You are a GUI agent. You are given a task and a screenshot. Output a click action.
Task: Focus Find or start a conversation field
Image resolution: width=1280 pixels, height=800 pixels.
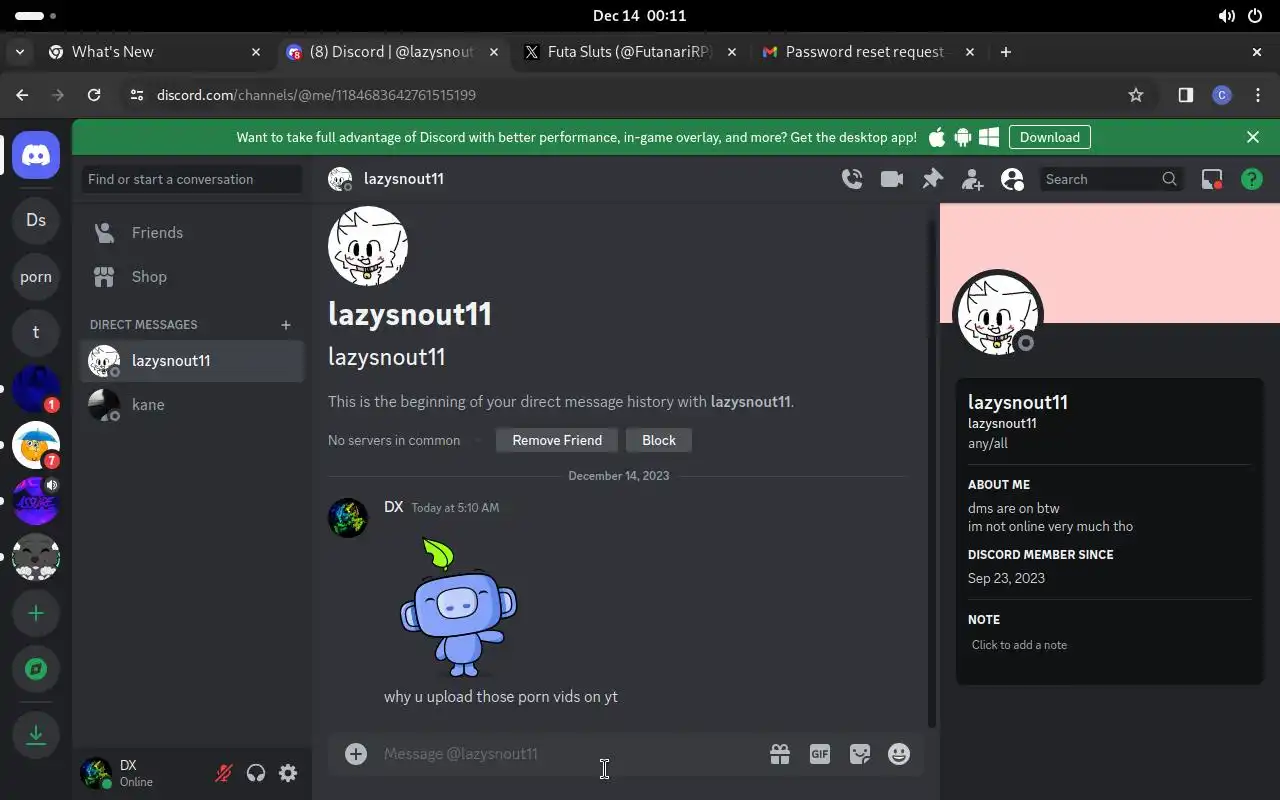192,179
